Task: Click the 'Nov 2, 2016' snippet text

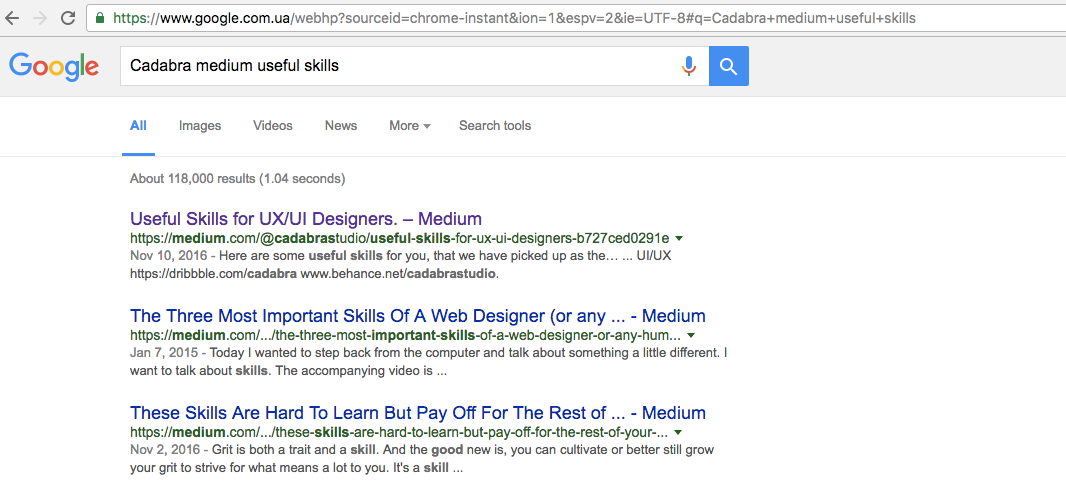Action: 165,450
